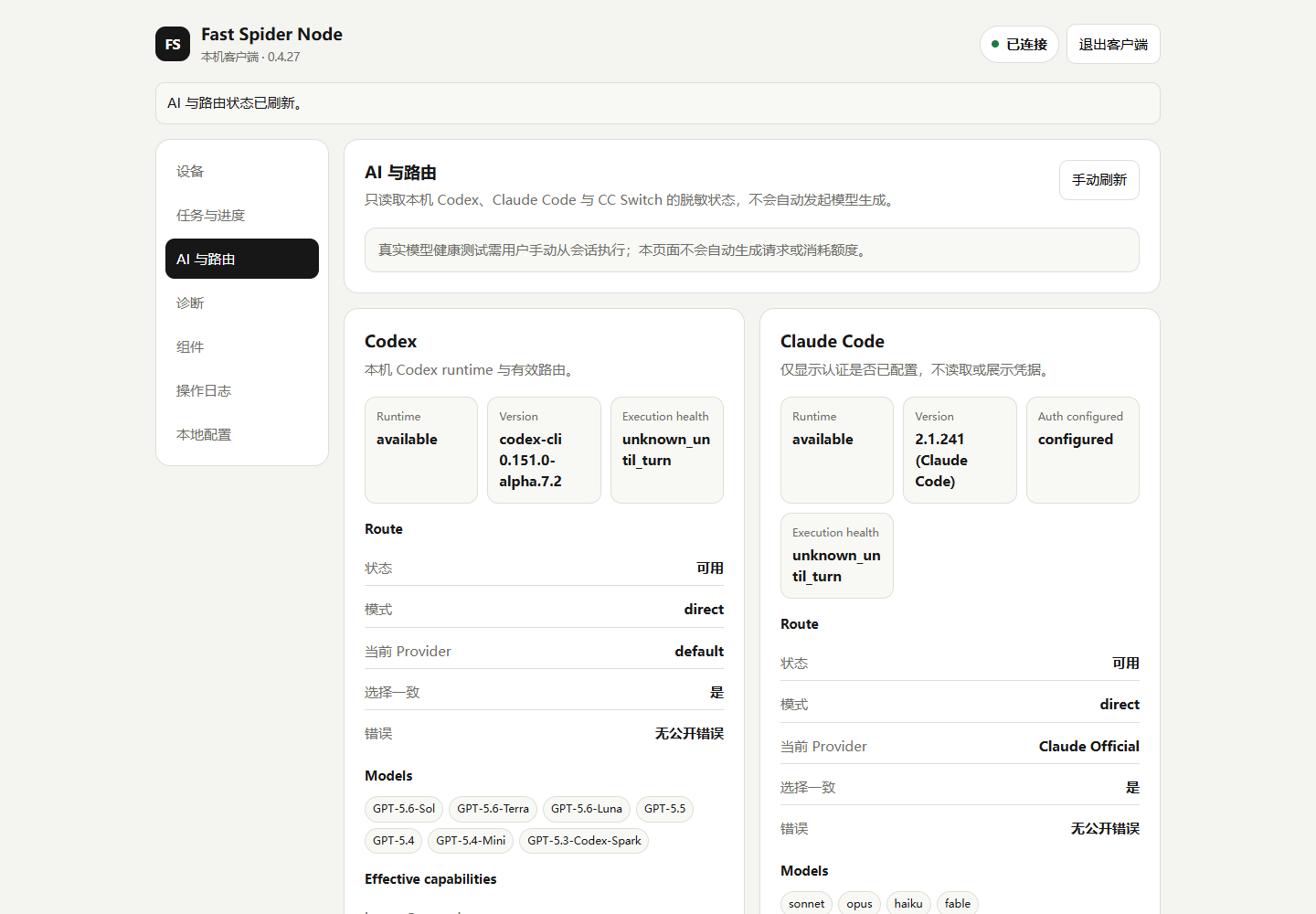Click the codex-cli 0.151.0-alpha.7.2 Version card
Screen dimensions: 1316x914
[x=544, y=450]
